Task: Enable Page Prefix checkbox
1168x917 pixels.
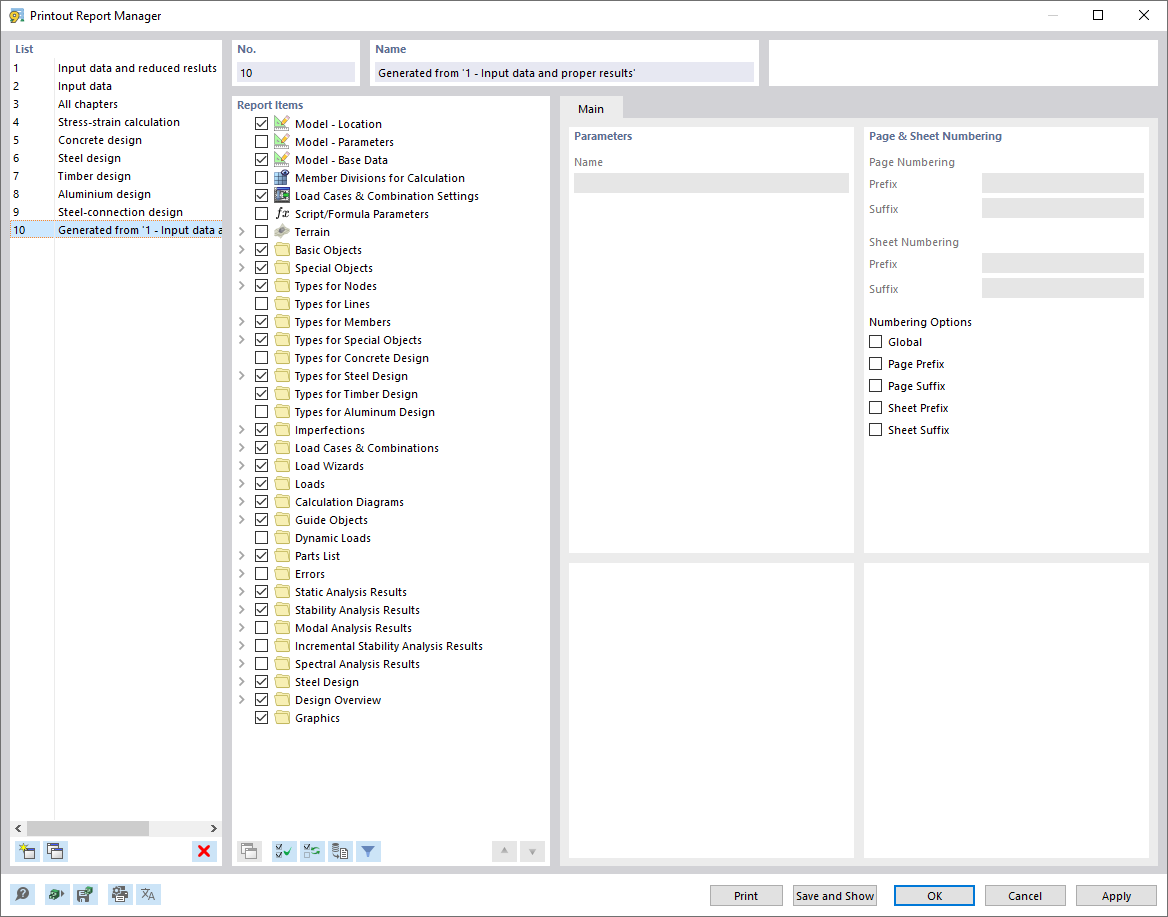Action: pos(876,364)
